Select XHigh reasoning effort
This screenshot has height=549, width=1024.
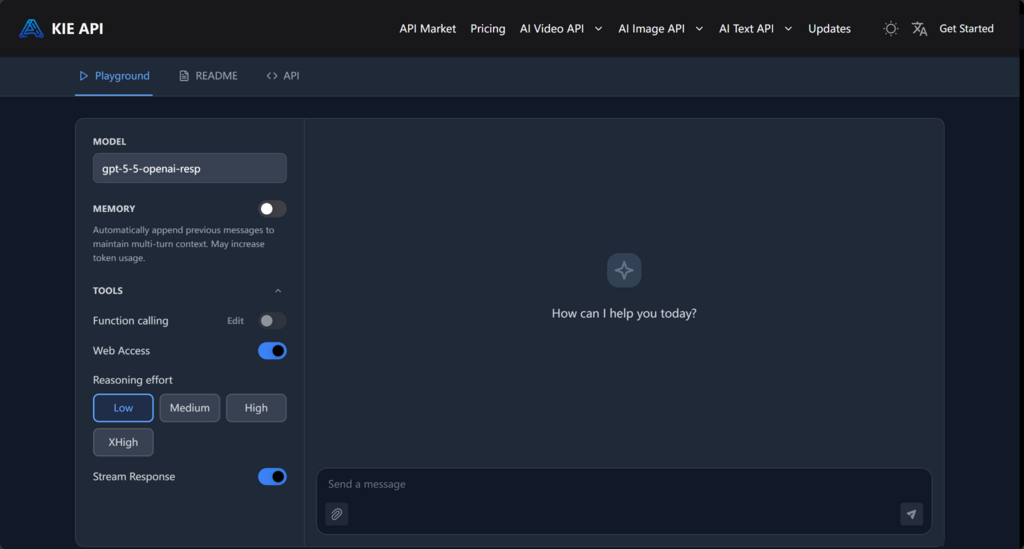[123, 443]
